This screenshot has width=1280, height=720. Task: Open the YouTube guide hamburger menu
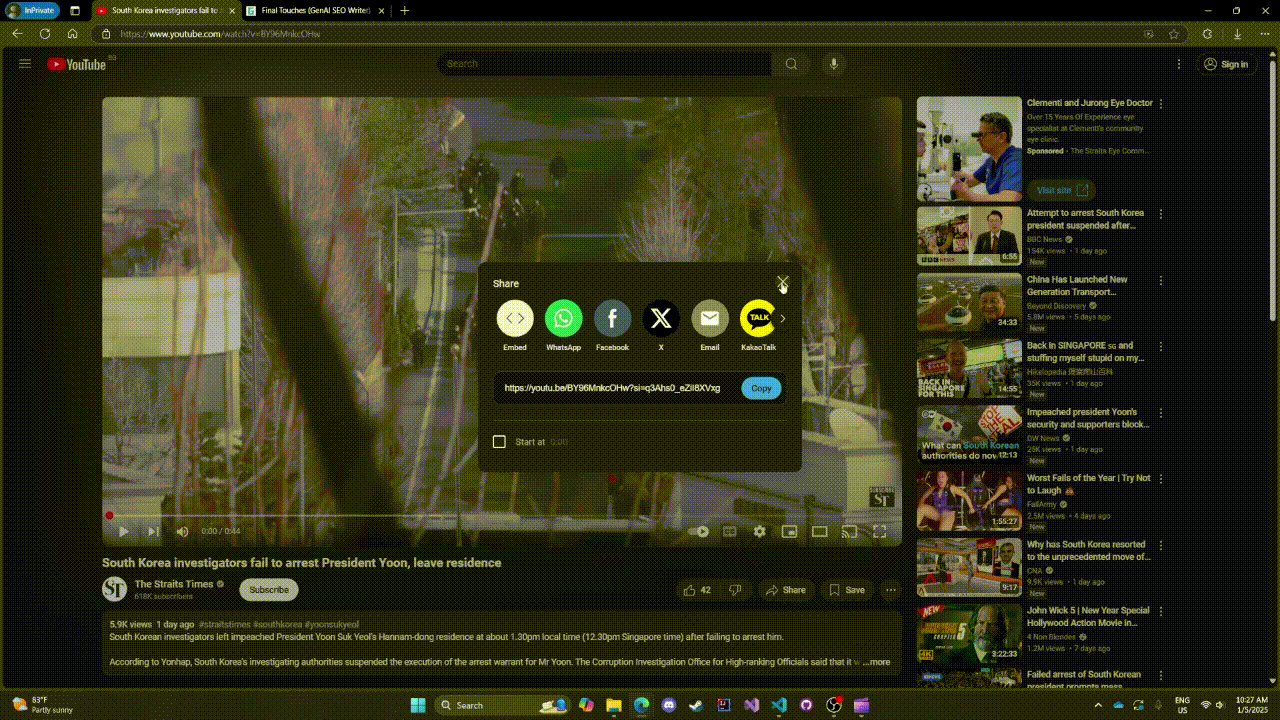[x=25, y=63]
